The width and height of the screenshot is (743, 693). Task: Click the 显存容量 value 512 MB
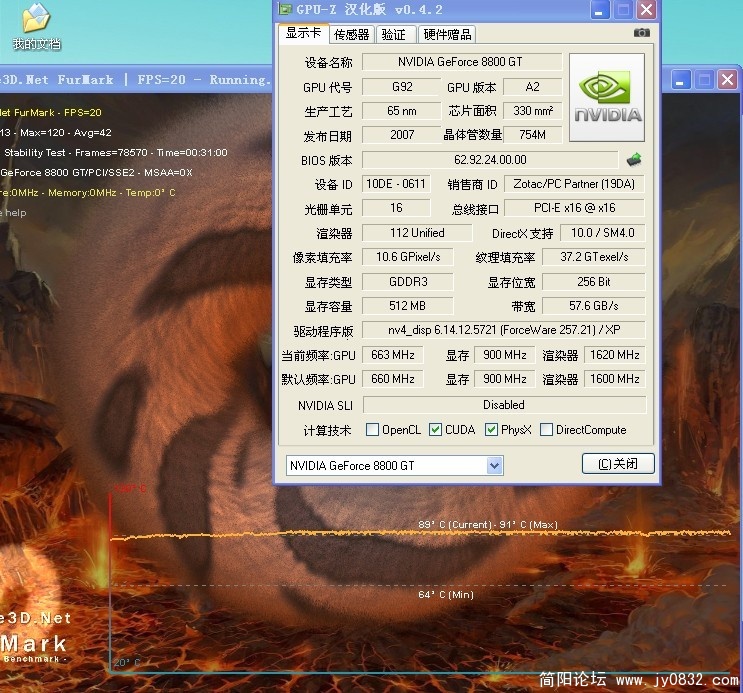tap(408, 306)
